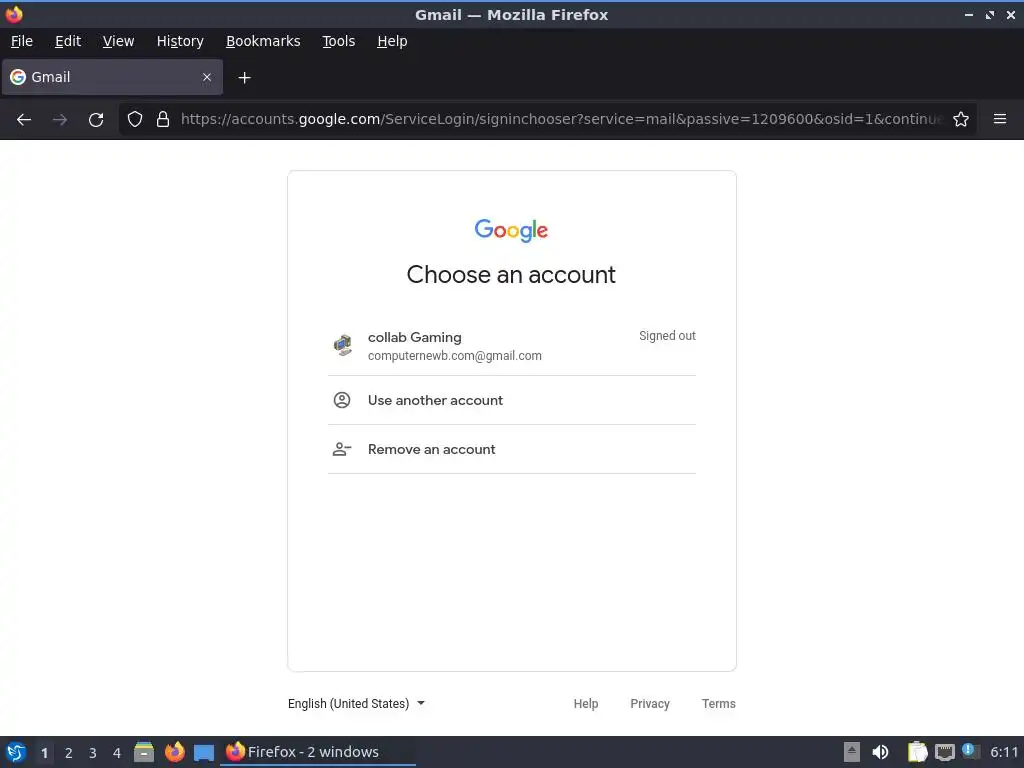
Task: Switch to workspace 1
Action: 44,752
